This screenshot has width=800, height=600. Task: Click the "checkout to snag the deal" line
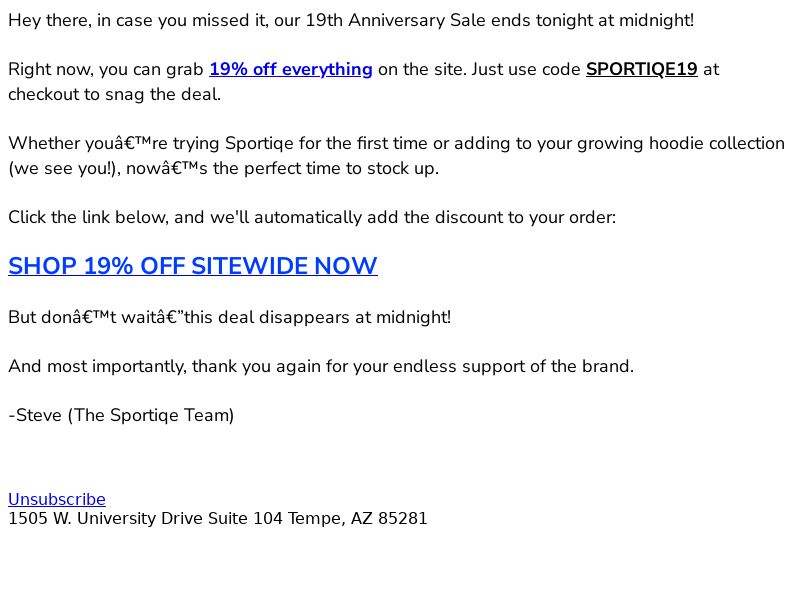tap(114, 94)
